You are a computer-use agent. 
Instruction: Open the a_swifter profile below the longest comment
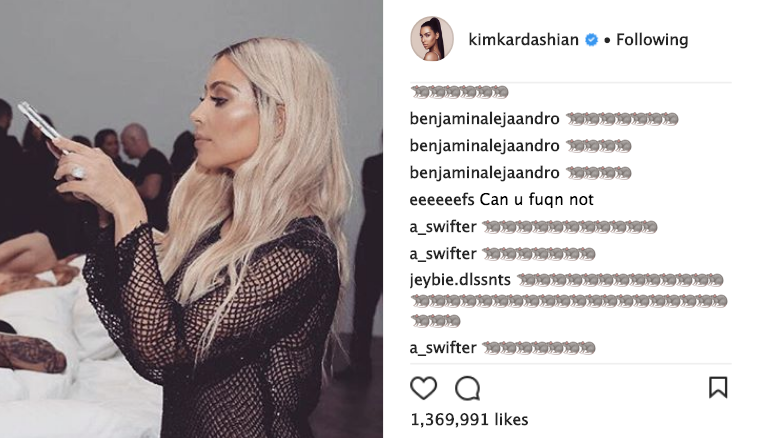[x=443, y=254]
